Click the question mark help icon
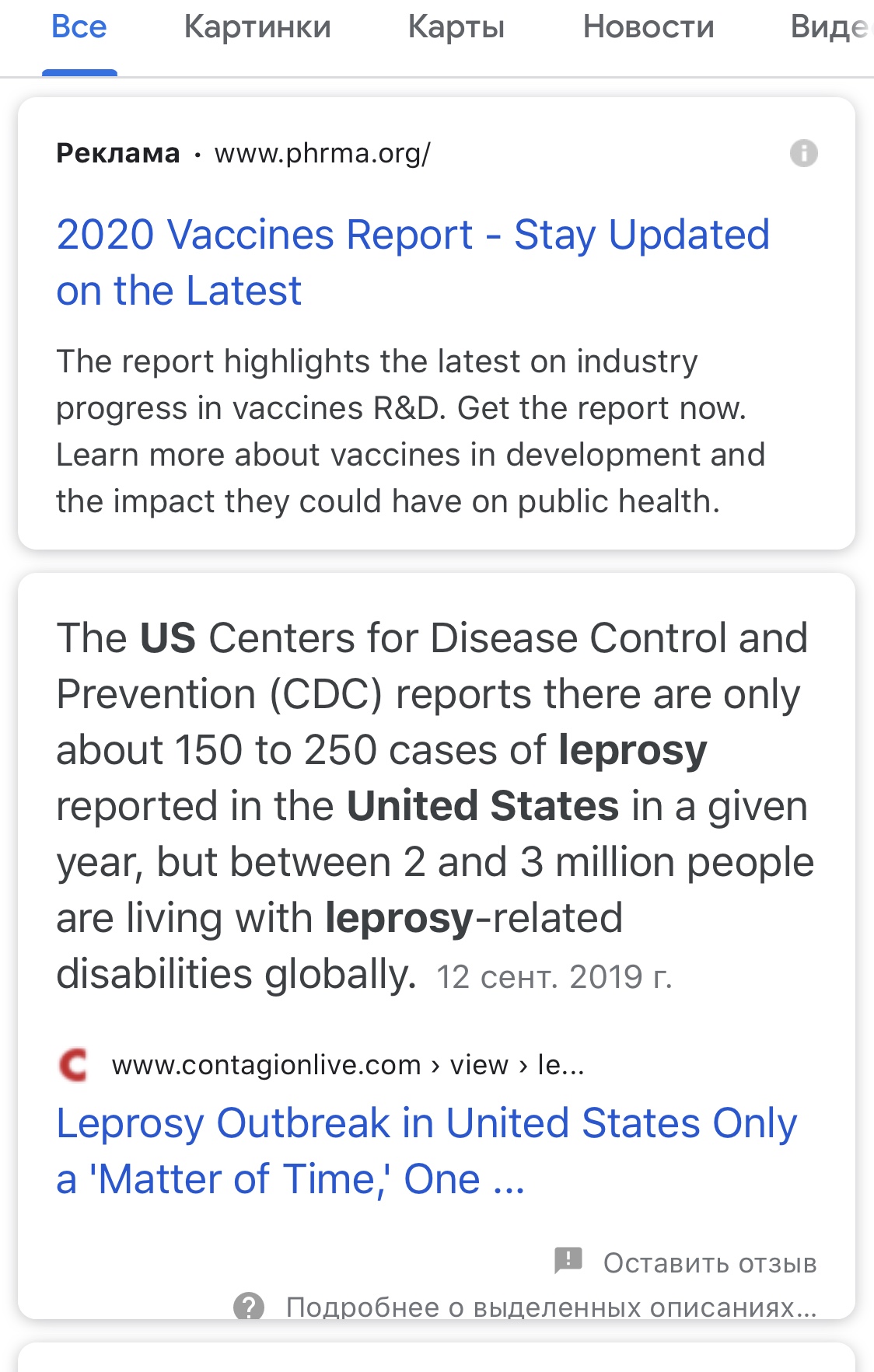This screenshot has height=1372, width=874. [x=249, y=1307]
